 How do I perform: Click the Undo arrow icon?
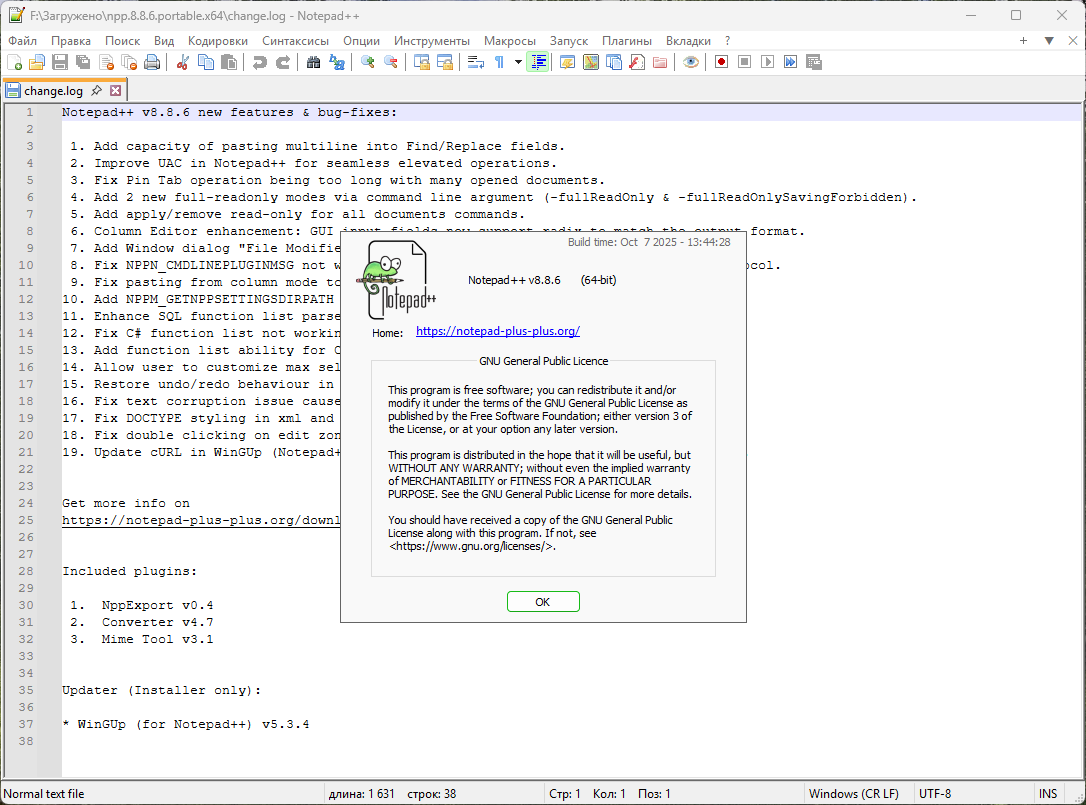[260, 62]
